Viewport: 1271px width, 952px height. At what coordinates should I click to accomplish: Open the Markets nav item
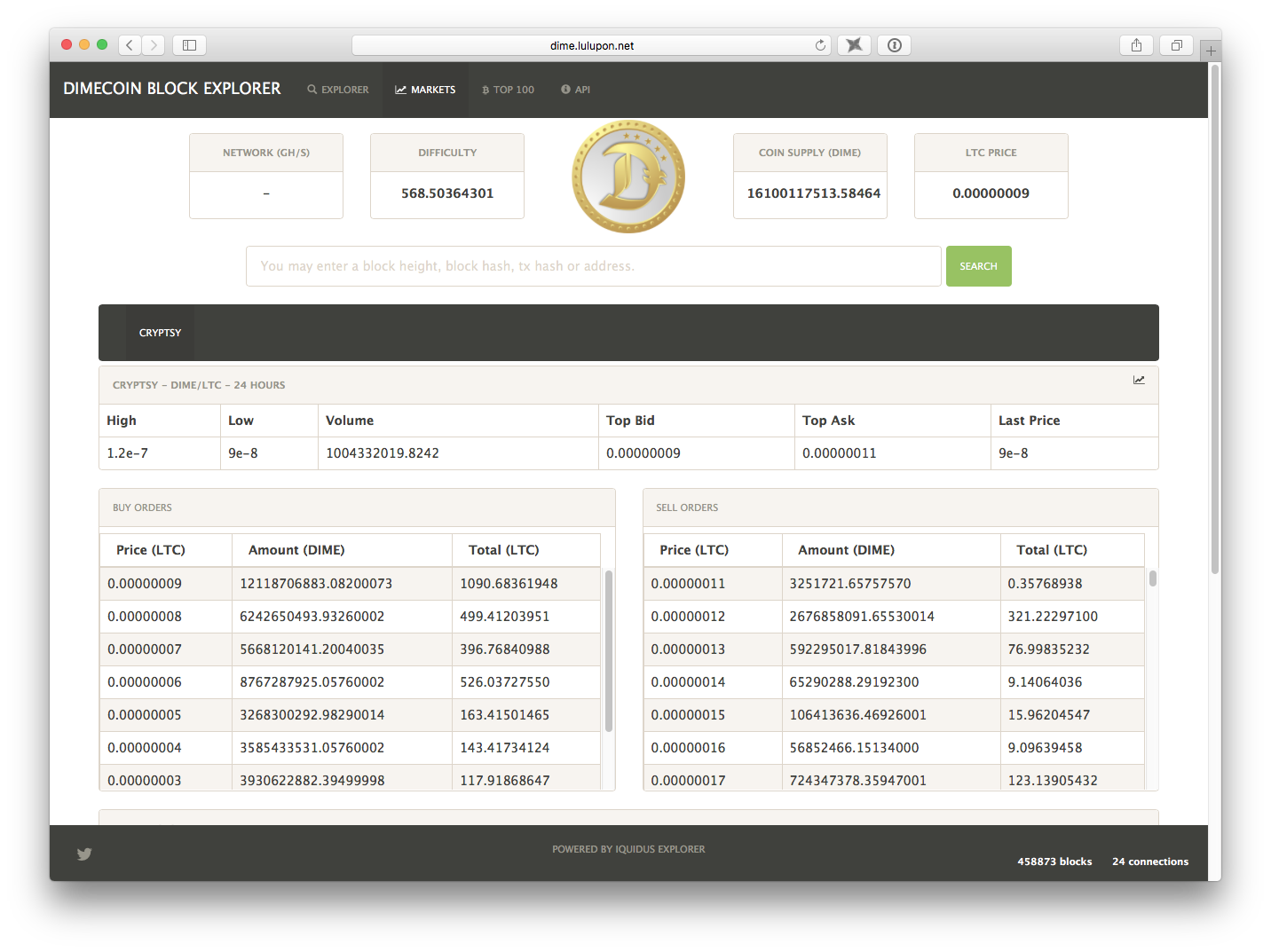pyautogui.click(x=425, y=90)
